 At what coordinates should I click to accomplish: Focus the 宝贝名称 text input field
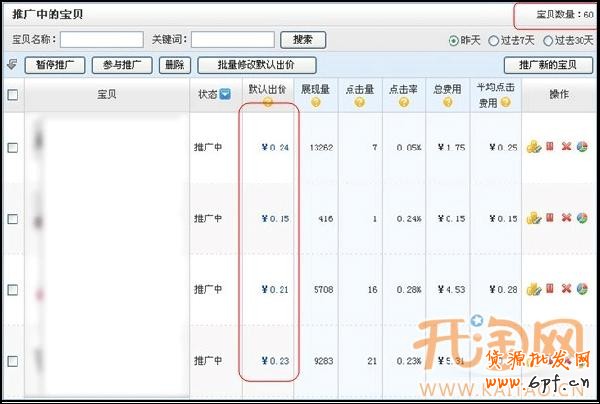tap(101, 40)
